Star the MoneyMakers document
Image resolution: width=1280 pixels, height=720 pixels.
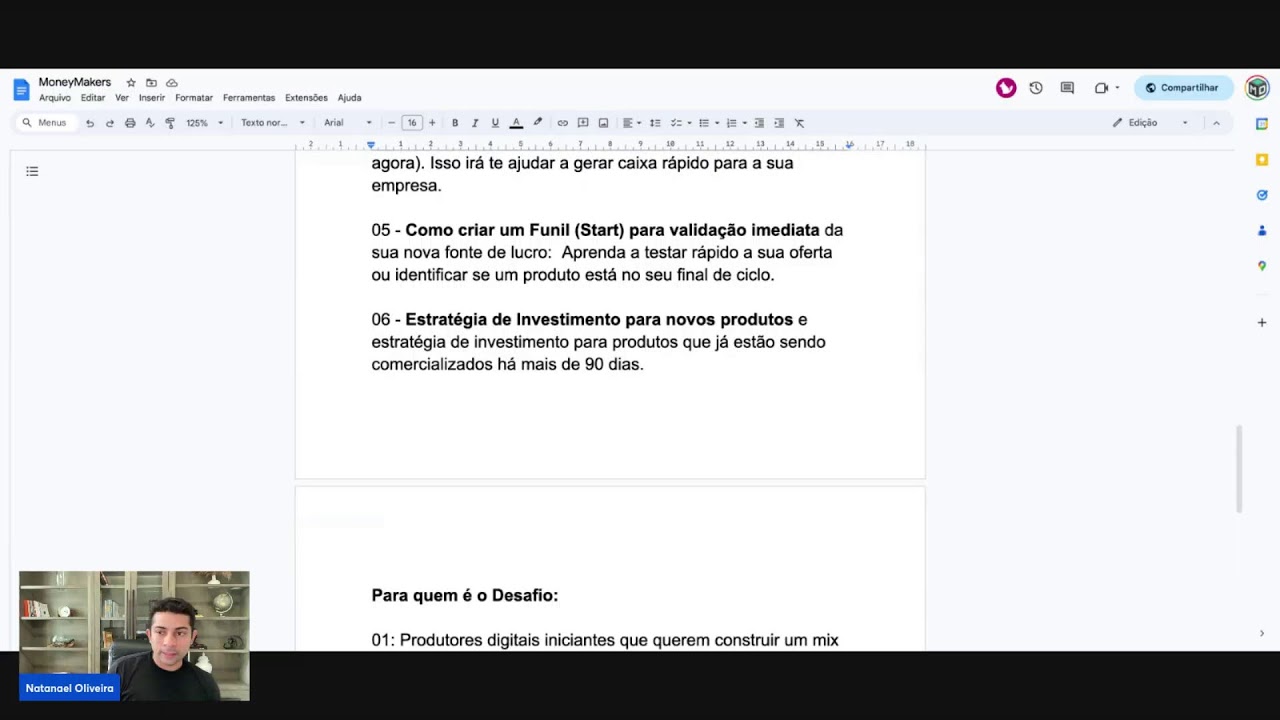pyautogui.click(x=131, y=83)
